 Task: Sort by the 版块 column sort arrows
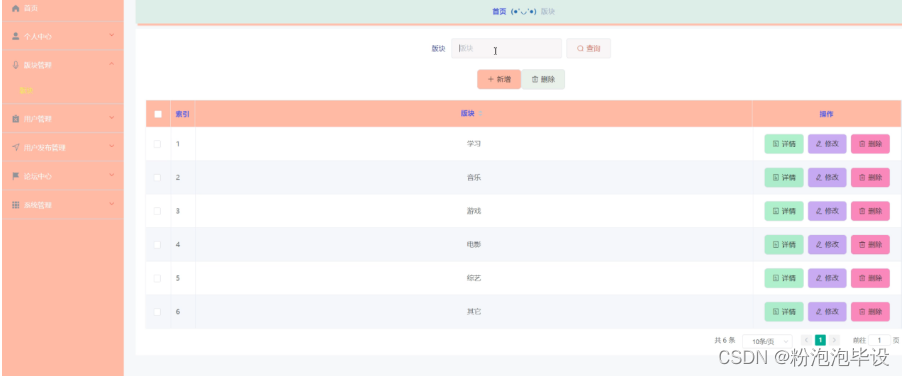click(481, 114)
